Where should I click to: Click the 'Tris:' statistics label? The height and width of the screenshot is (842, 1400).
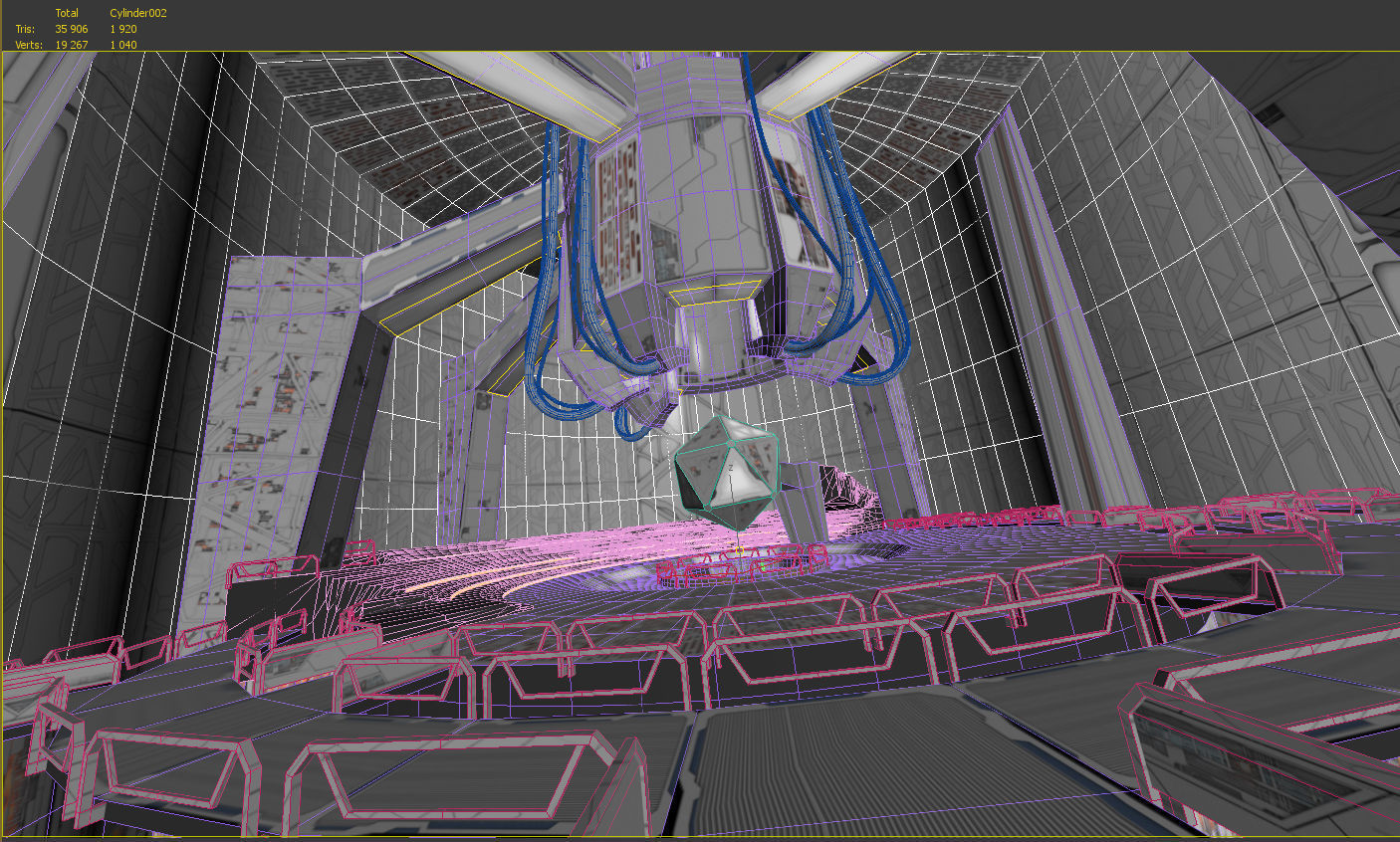(25, 29)
